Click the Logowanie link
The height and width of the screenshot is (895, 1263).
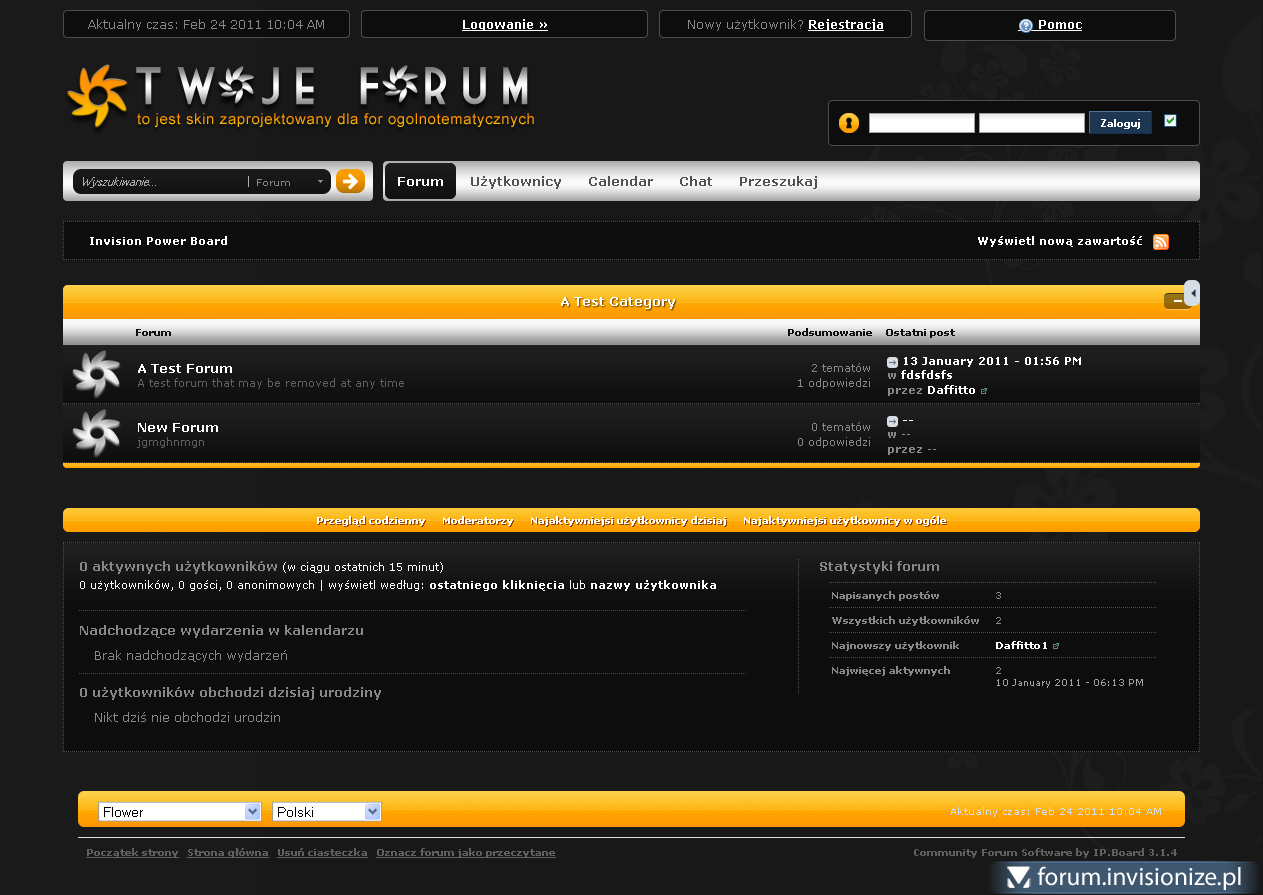pos(505,25)
